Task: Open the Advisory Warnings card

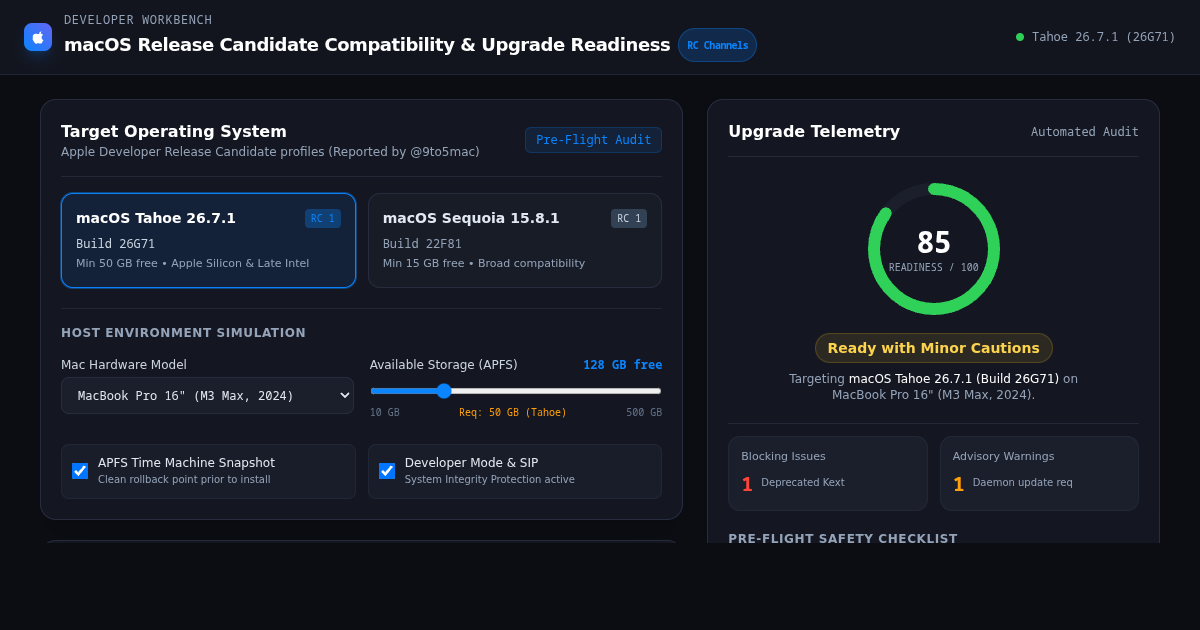Action: tap(1039, 473)
